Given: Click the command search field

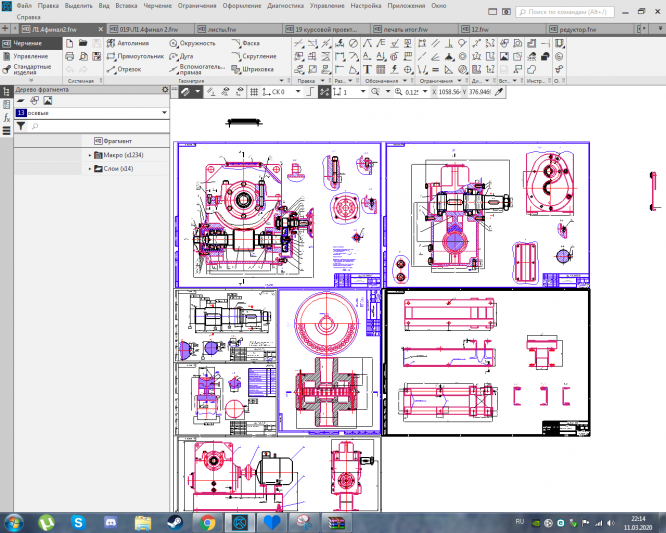Looking at the screenshot, I should tap(565, 12).
